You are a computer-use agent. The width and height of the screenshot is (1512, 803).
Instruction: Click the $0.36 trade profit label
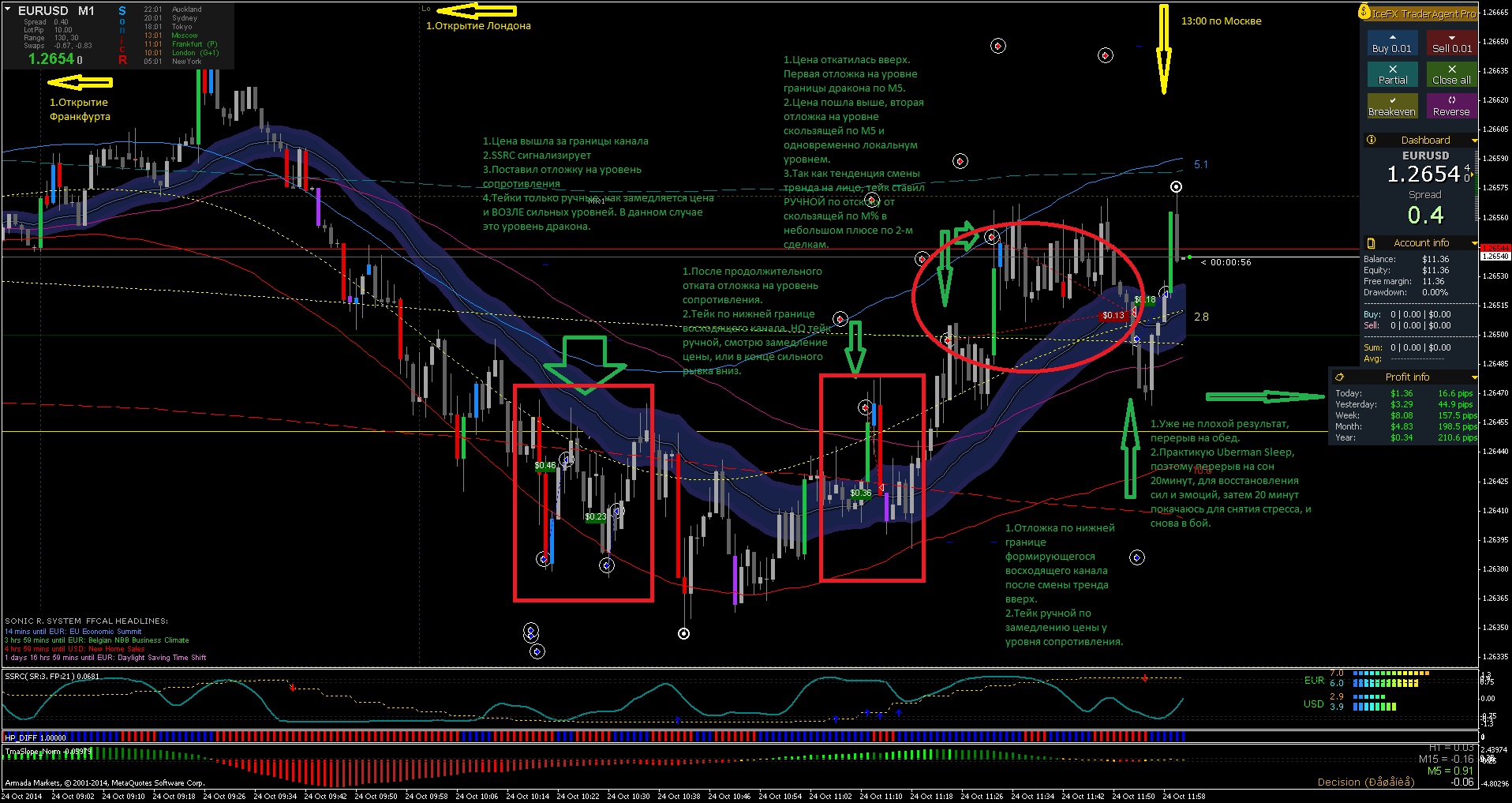click(861, 493)
